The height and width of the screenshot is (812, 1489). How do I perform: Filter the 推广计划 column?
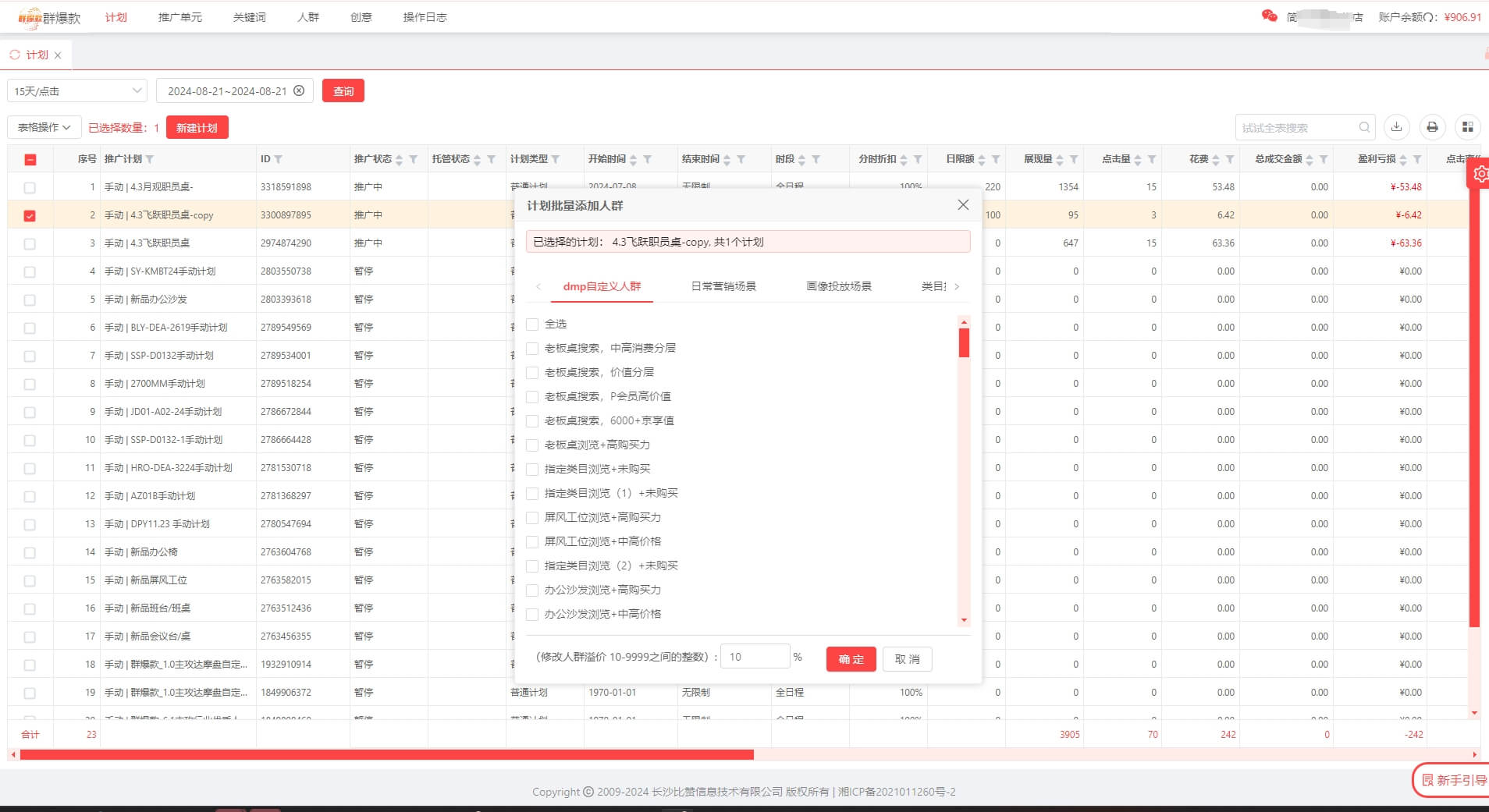tap(150, 159)
